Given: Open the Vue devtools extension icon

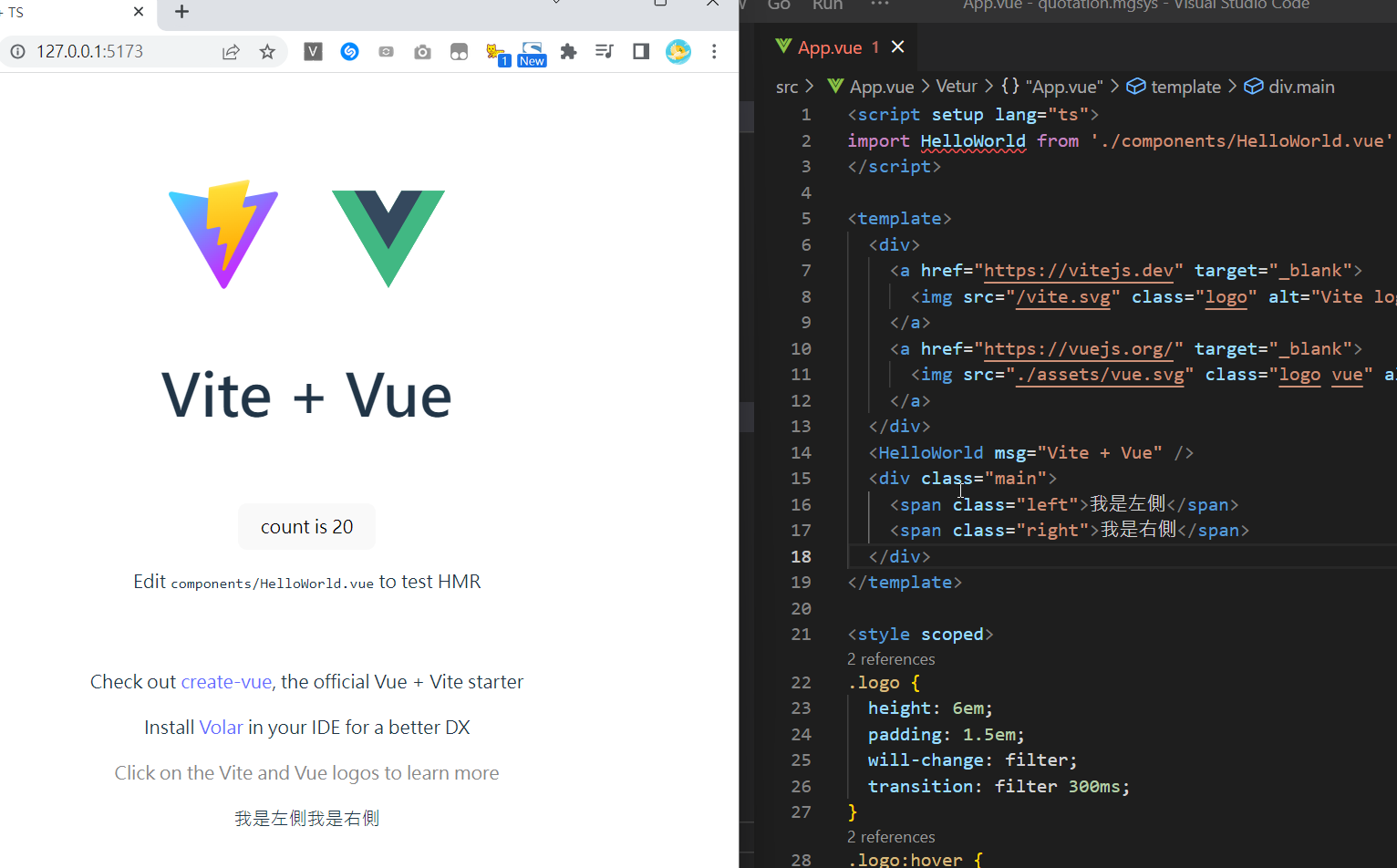Looking at the screenshot, I should coord(313,52).
